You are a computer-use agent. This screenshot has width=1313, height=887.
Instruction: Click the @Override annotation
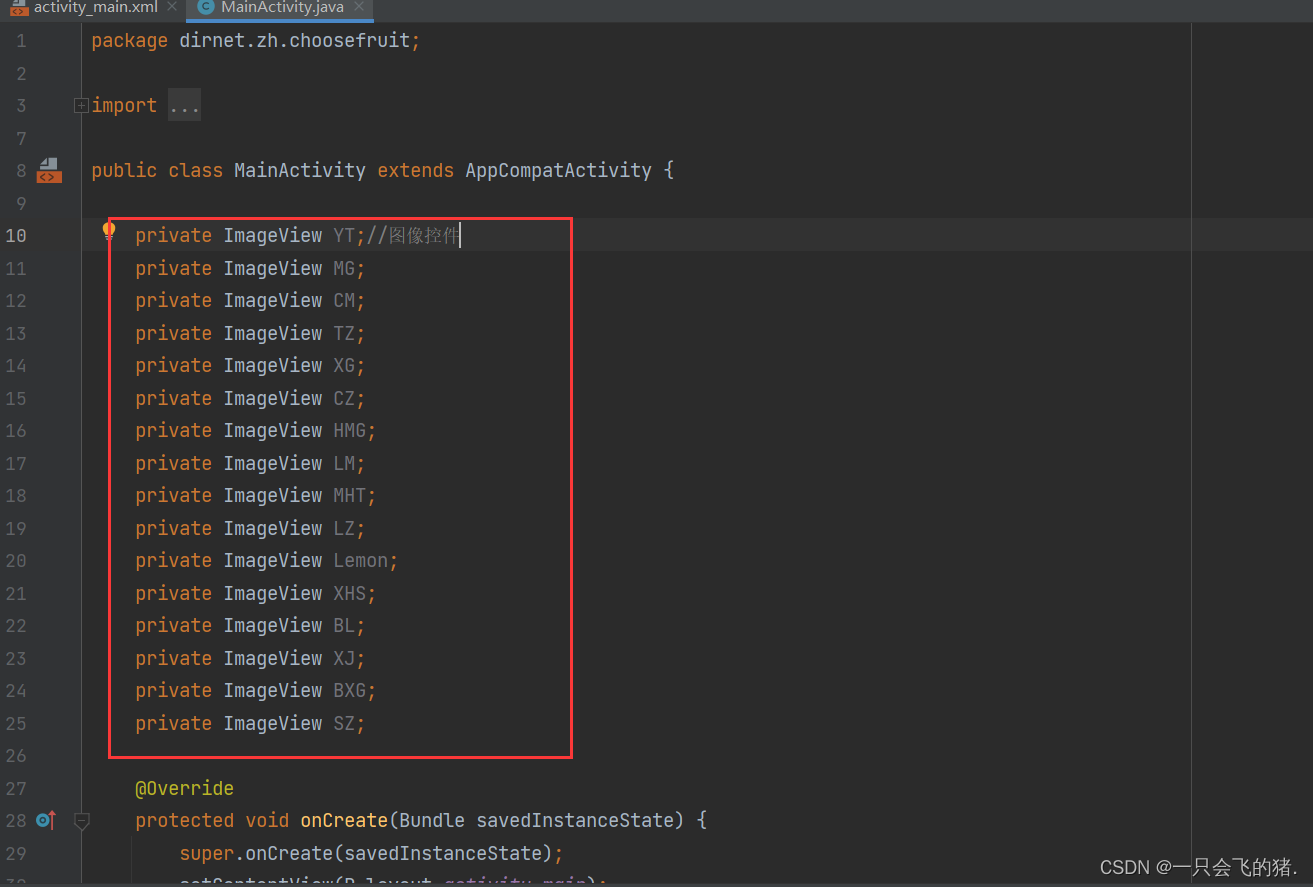[x=184, y=788]
